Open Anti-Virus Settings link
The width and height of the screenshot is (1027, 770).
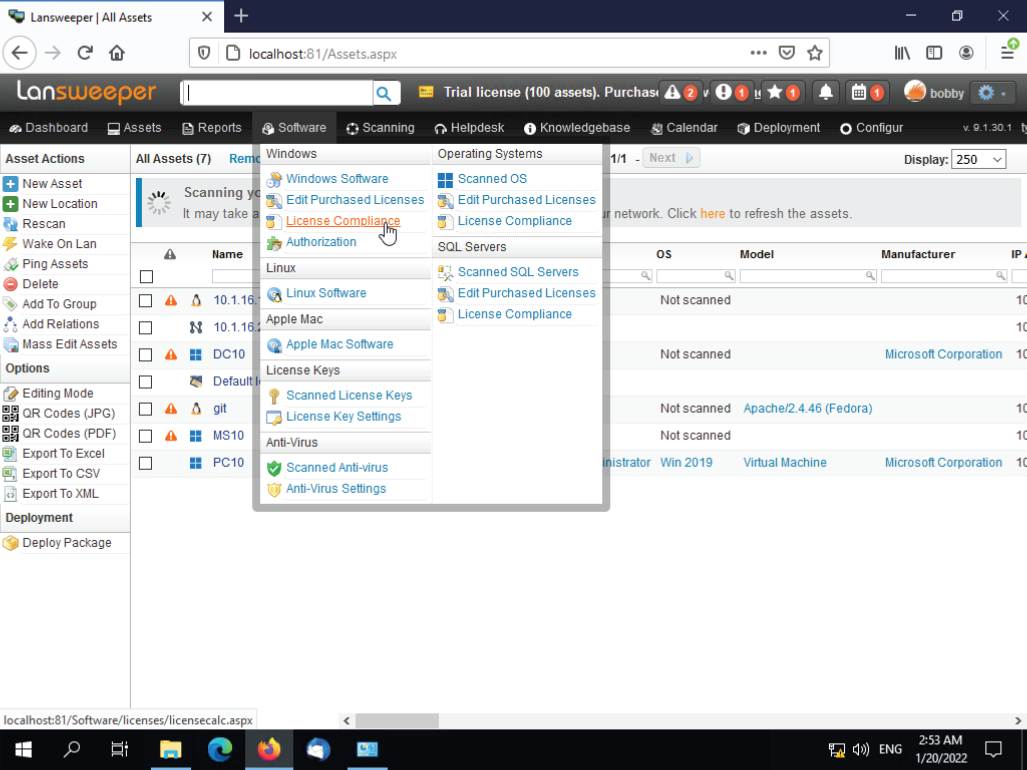335,488
